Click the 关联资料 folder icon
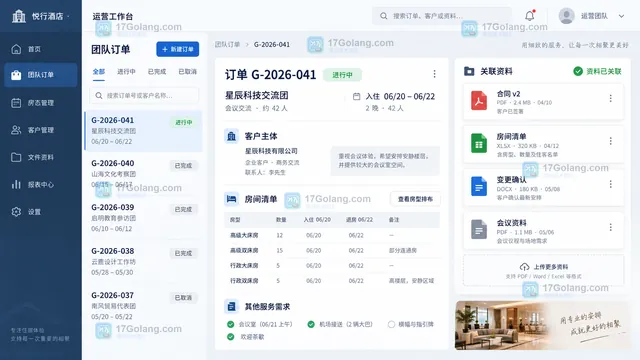This screenshot has width=640, height=360. point(469,71)
